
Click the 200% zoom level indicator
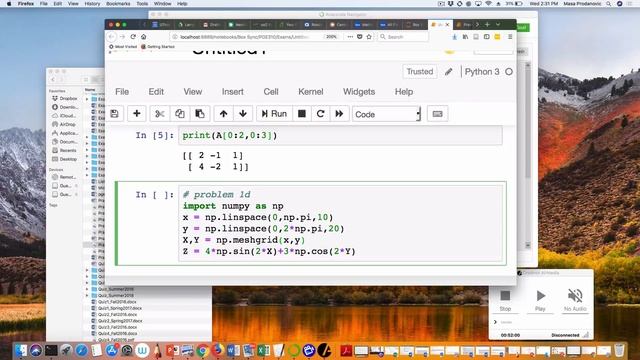click(331, 37)
